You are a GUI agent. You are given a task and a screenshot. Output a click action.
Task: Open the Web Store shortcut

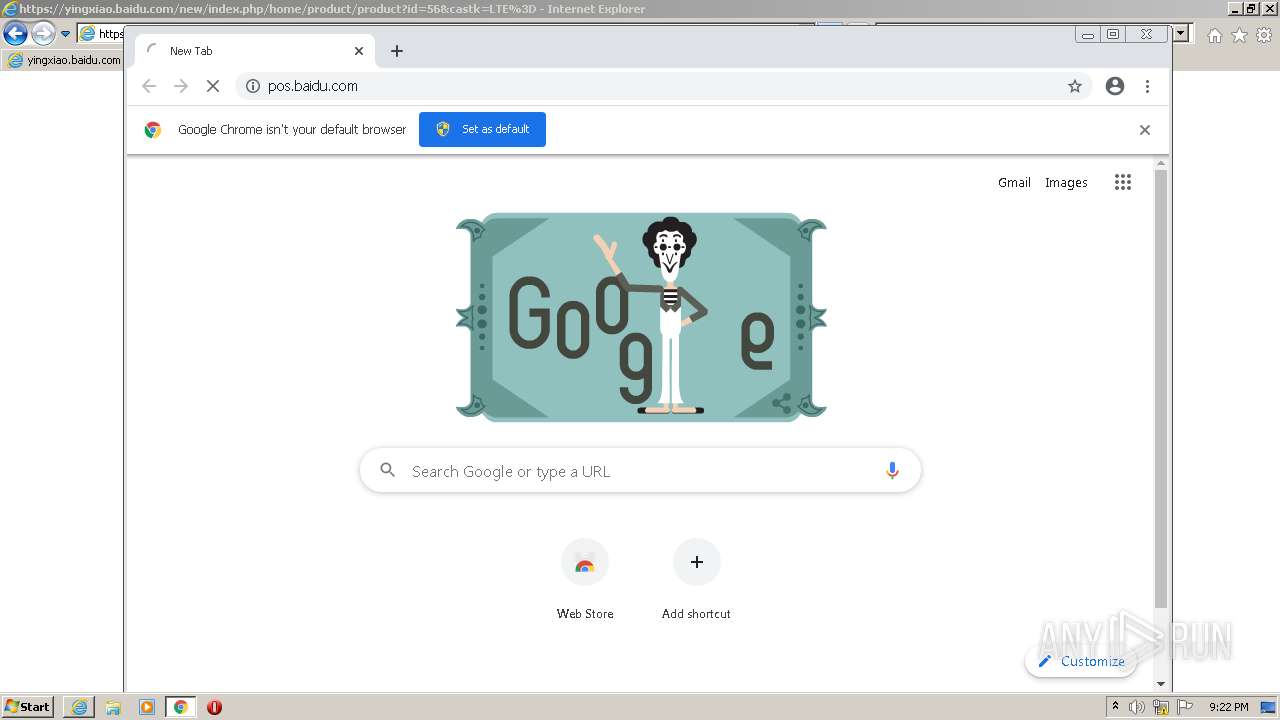tap(585, 580)
